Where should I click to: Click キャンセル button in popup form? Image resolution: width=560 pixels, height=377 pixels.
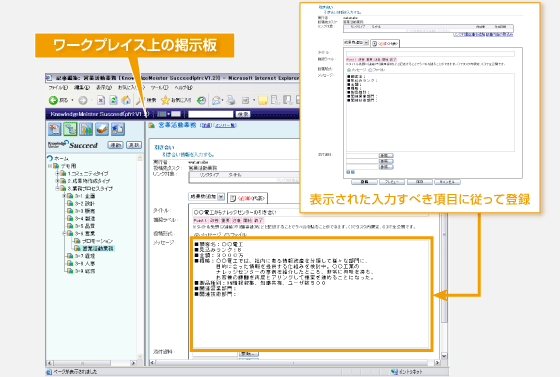tap(447, 182)
